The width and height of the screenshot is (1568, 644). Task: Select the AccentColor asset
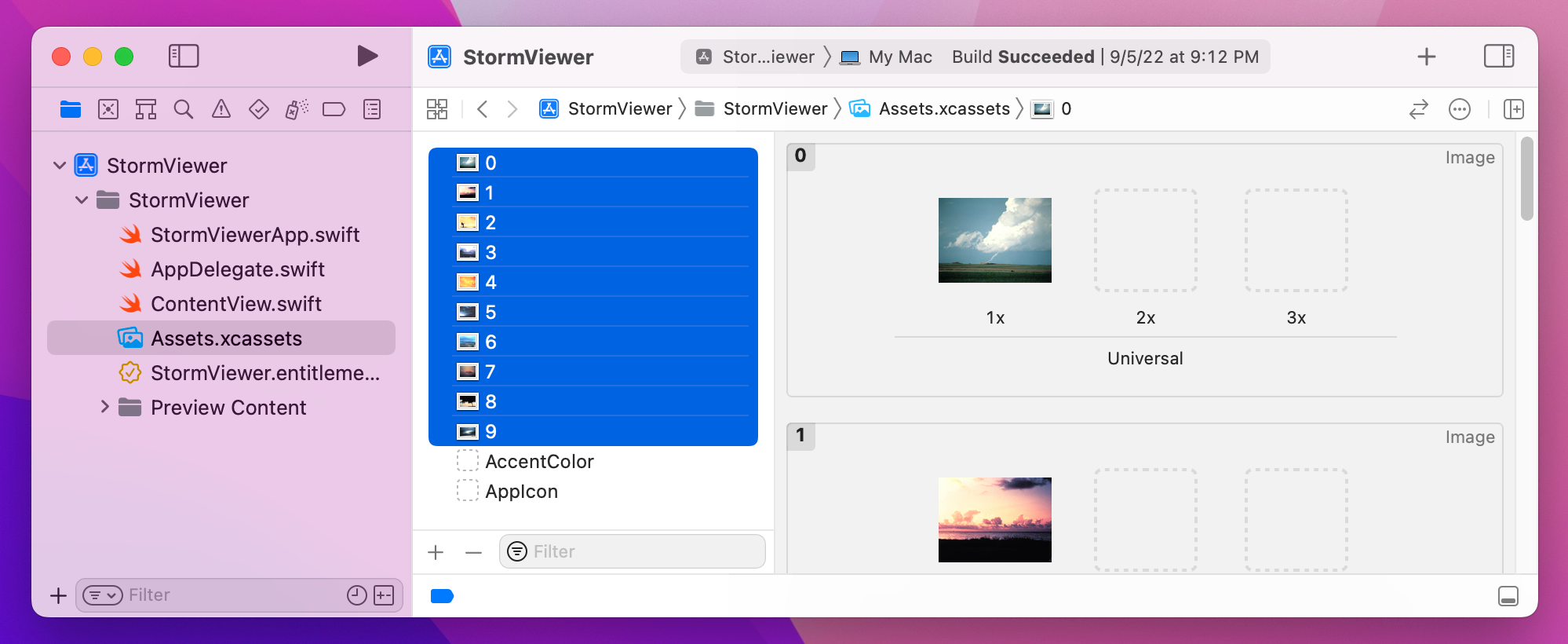pos(593,461)
